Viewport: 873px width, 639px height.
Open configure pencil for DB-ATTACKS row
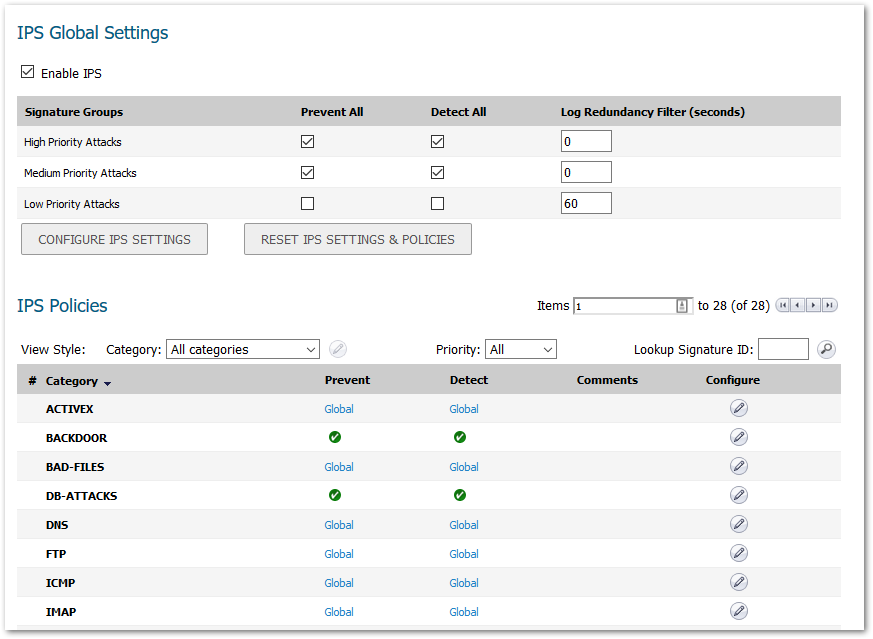(x=738, y=495)
